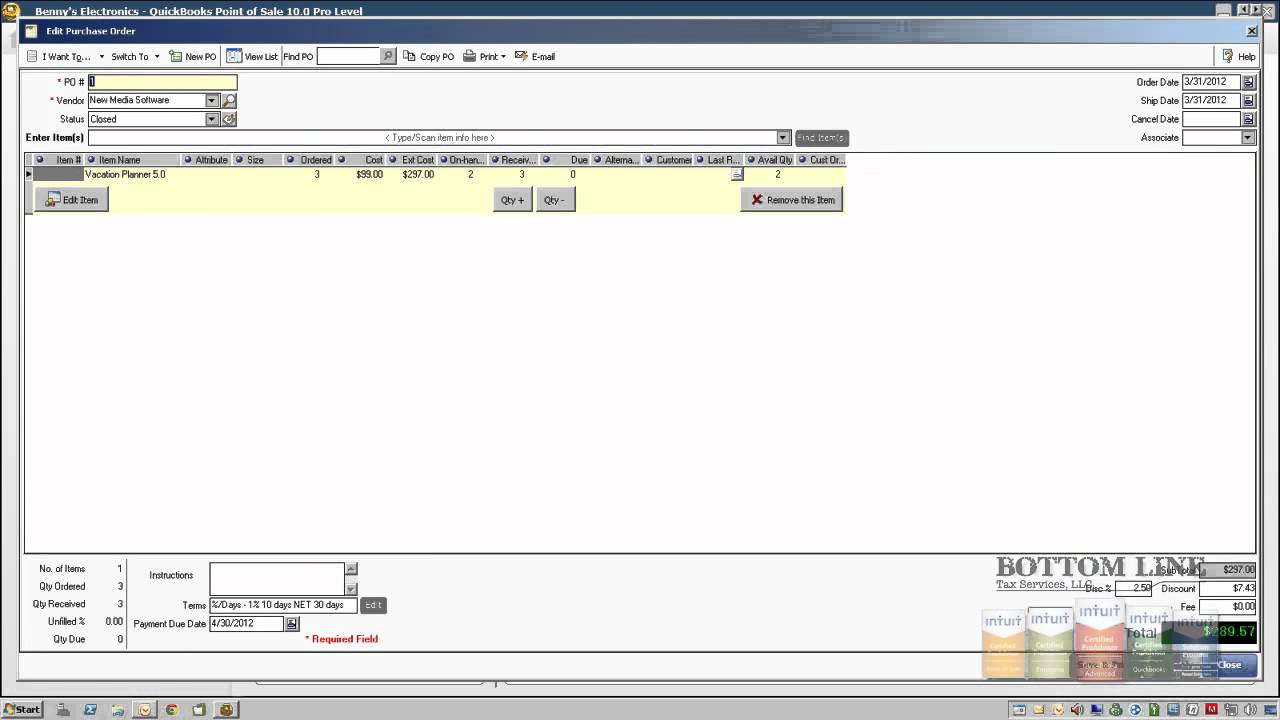Open the Payment Due Date calendar icon
Viewport: 1280px width, 720px height.
292,623
